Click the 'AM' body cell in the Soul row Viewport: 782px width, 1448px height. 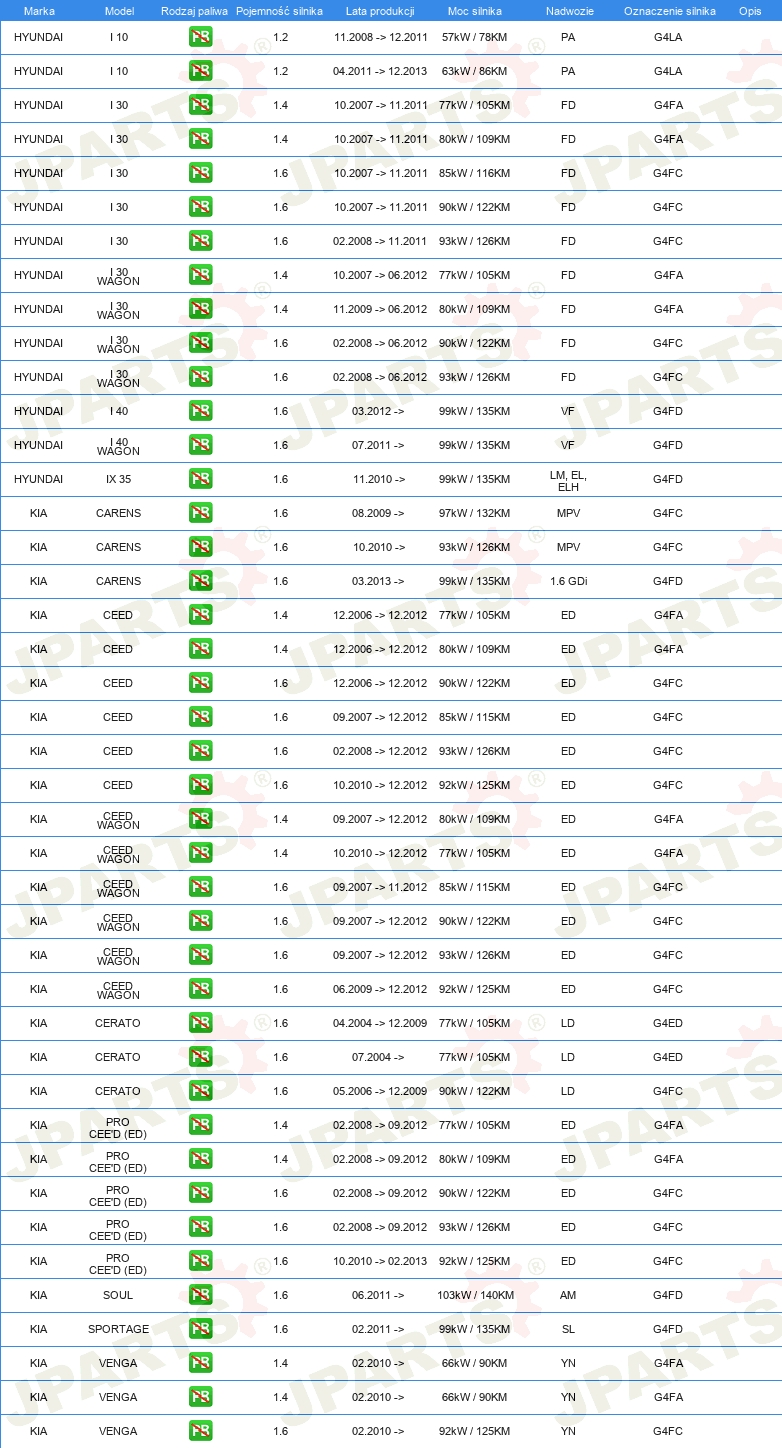tap(568, 1295)
